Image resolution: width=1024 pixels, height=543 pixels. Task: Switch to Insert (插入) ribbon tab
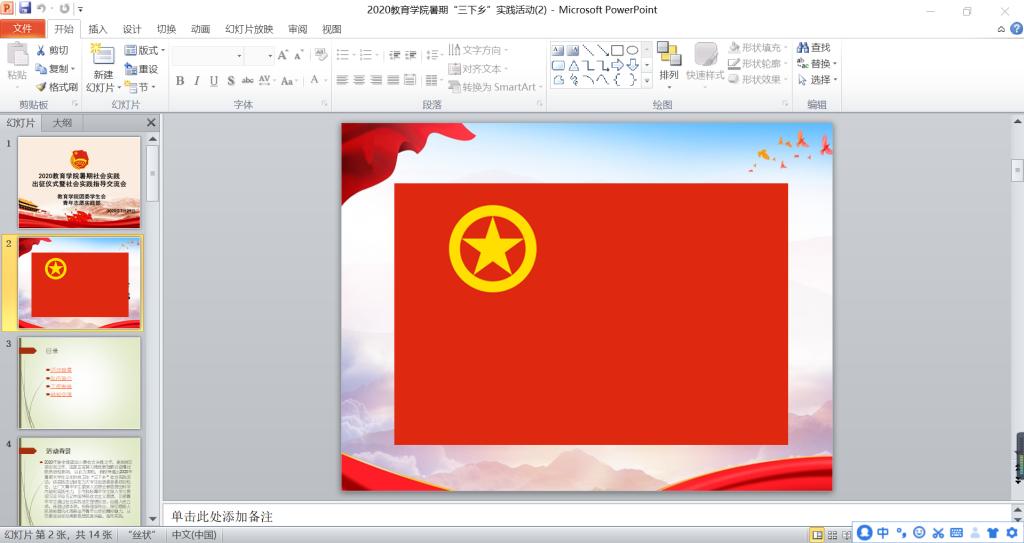tap(97, 29)
